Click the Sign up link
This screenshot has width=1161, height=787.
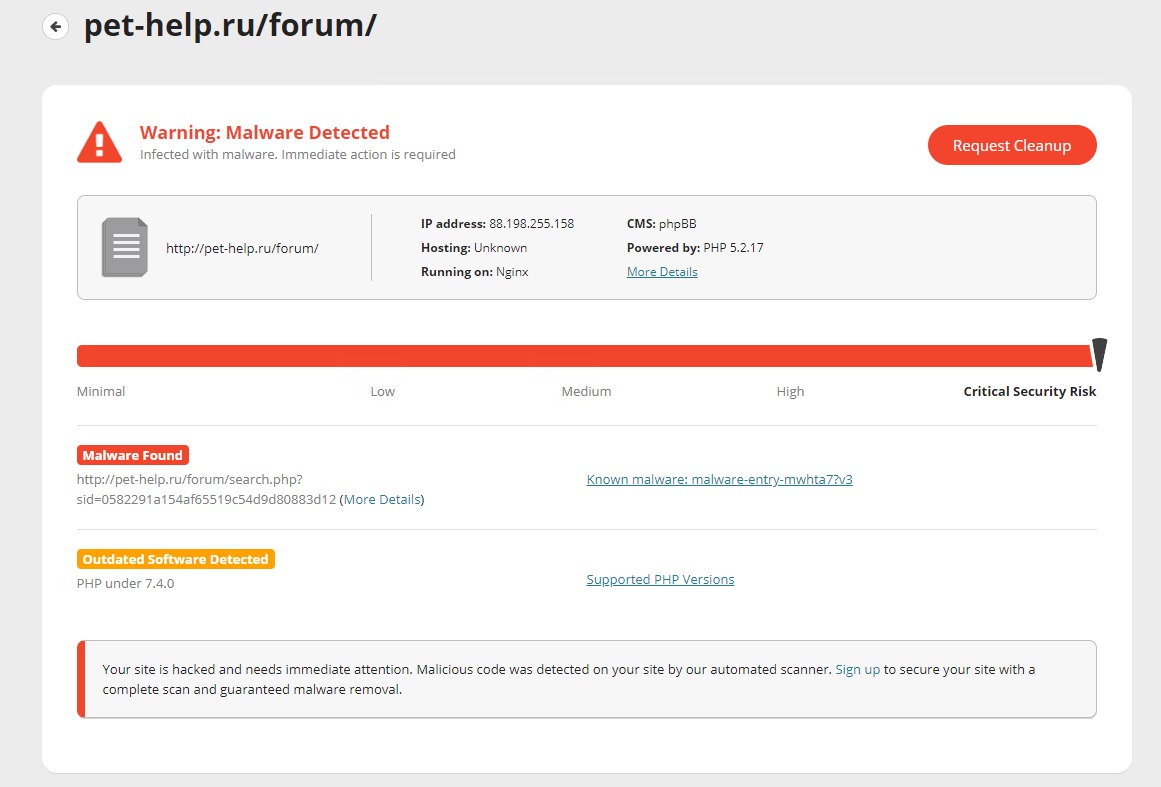pos(857,669)
